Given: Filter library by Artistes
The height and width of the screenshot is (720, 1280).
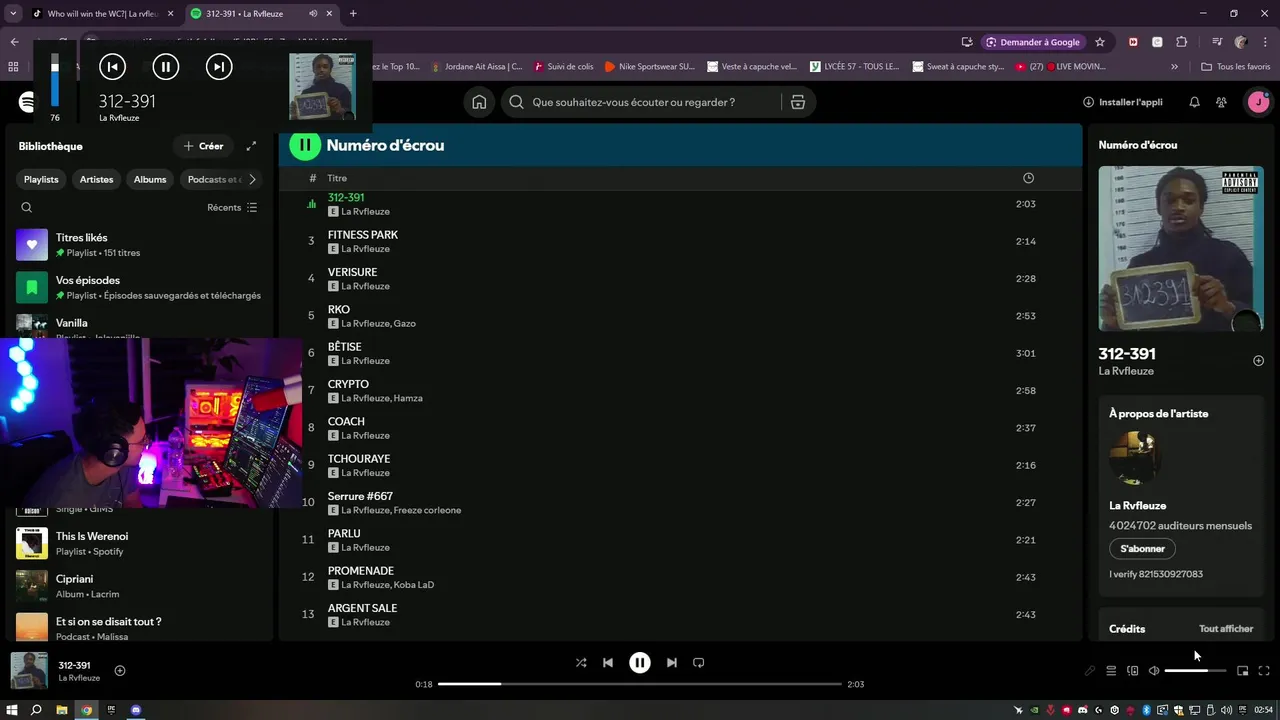Looking at the screenshot, I should click(97, 179).
